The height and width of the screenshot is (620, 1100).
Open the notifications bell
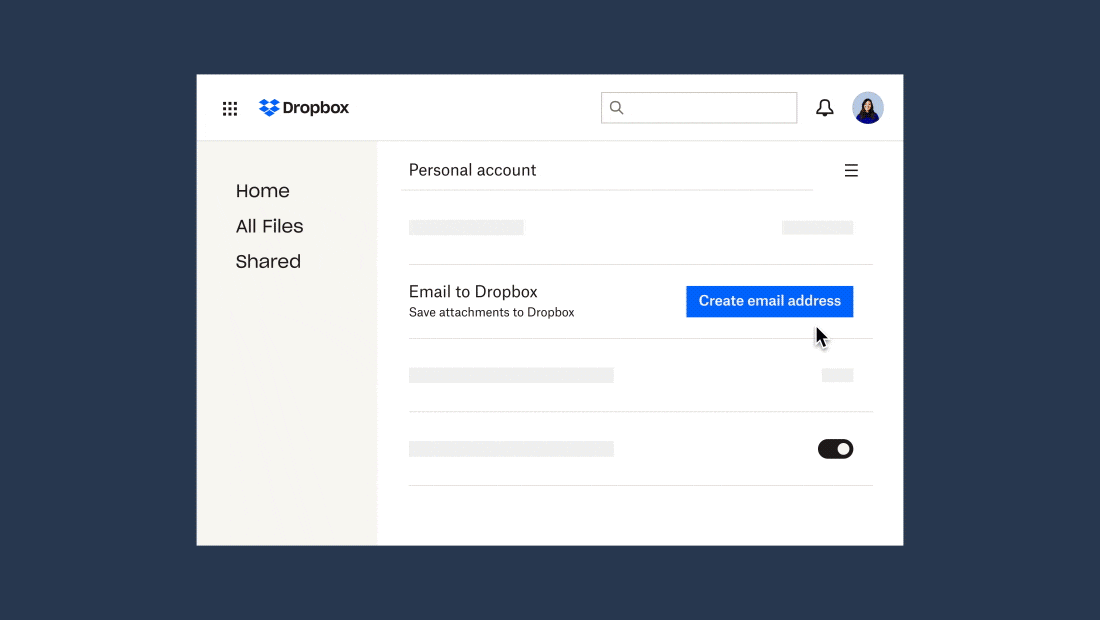(825, 108)
